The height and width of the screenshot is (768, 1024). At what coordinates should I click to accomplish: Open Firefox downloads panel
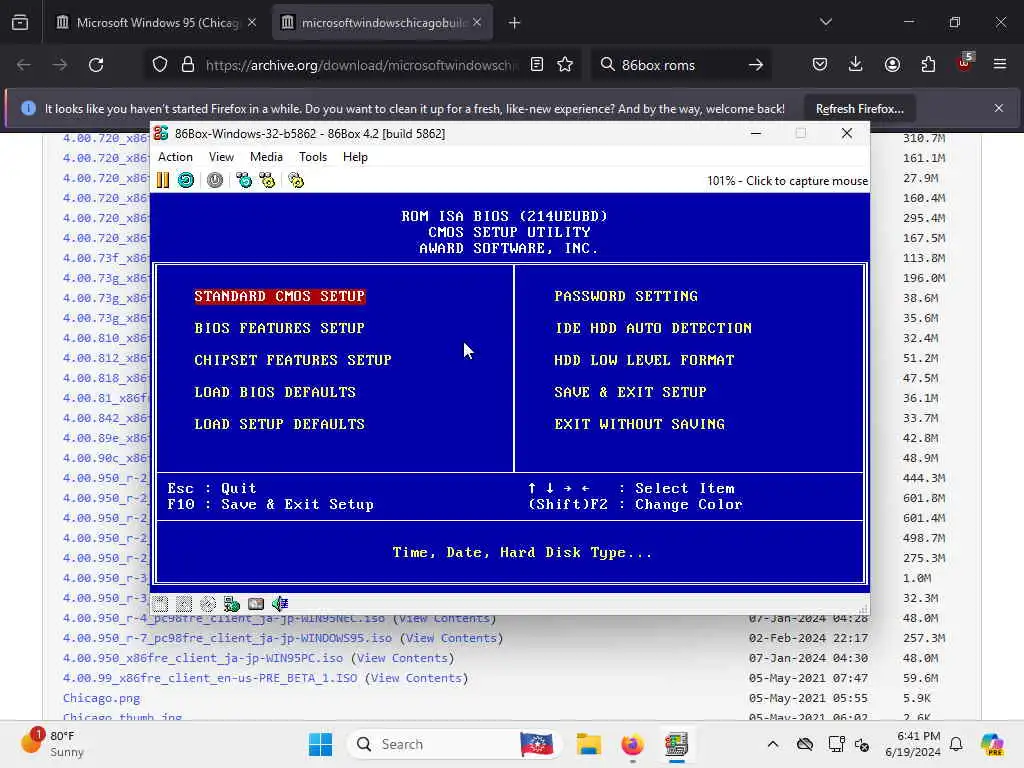click(x=856, y=65)
